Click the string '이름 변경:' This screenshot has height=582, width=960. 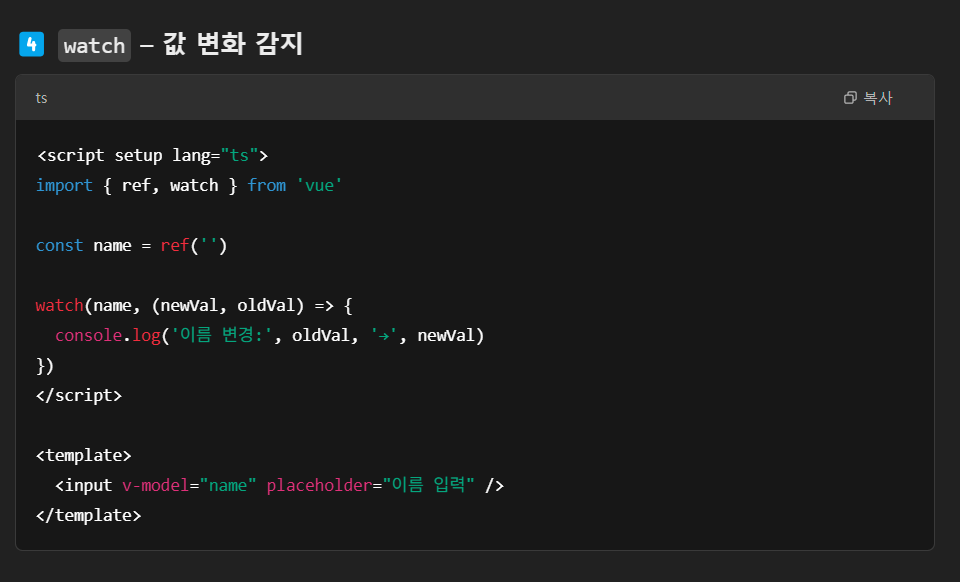click(222, 335)
